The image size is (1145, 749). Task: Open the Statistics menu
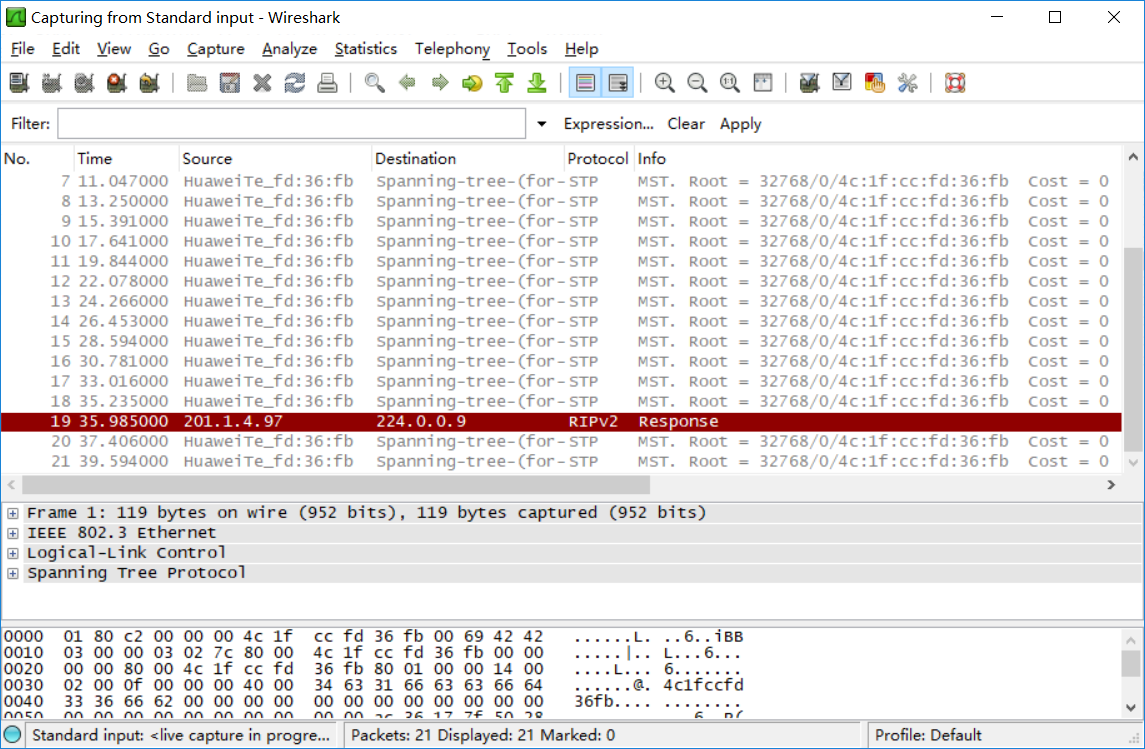pyautogui.click(x=366, y=49)
